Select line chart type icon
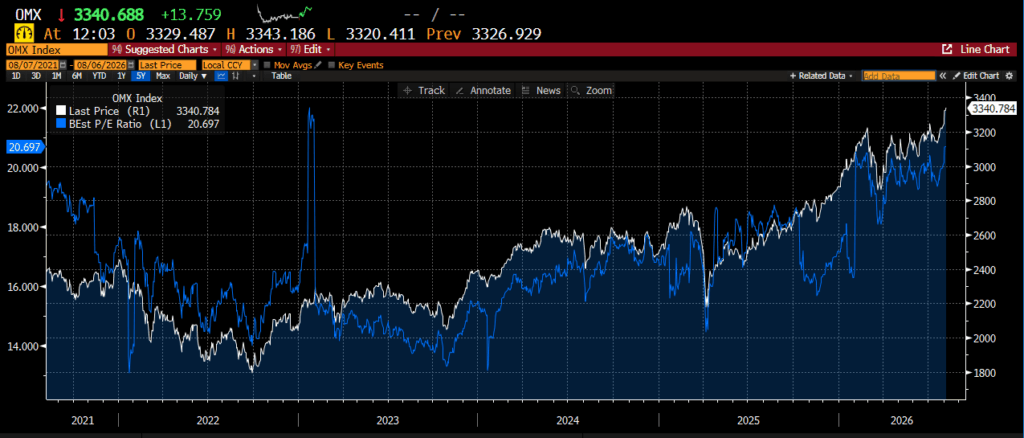The image size is (1024, 438). [221, 76]
